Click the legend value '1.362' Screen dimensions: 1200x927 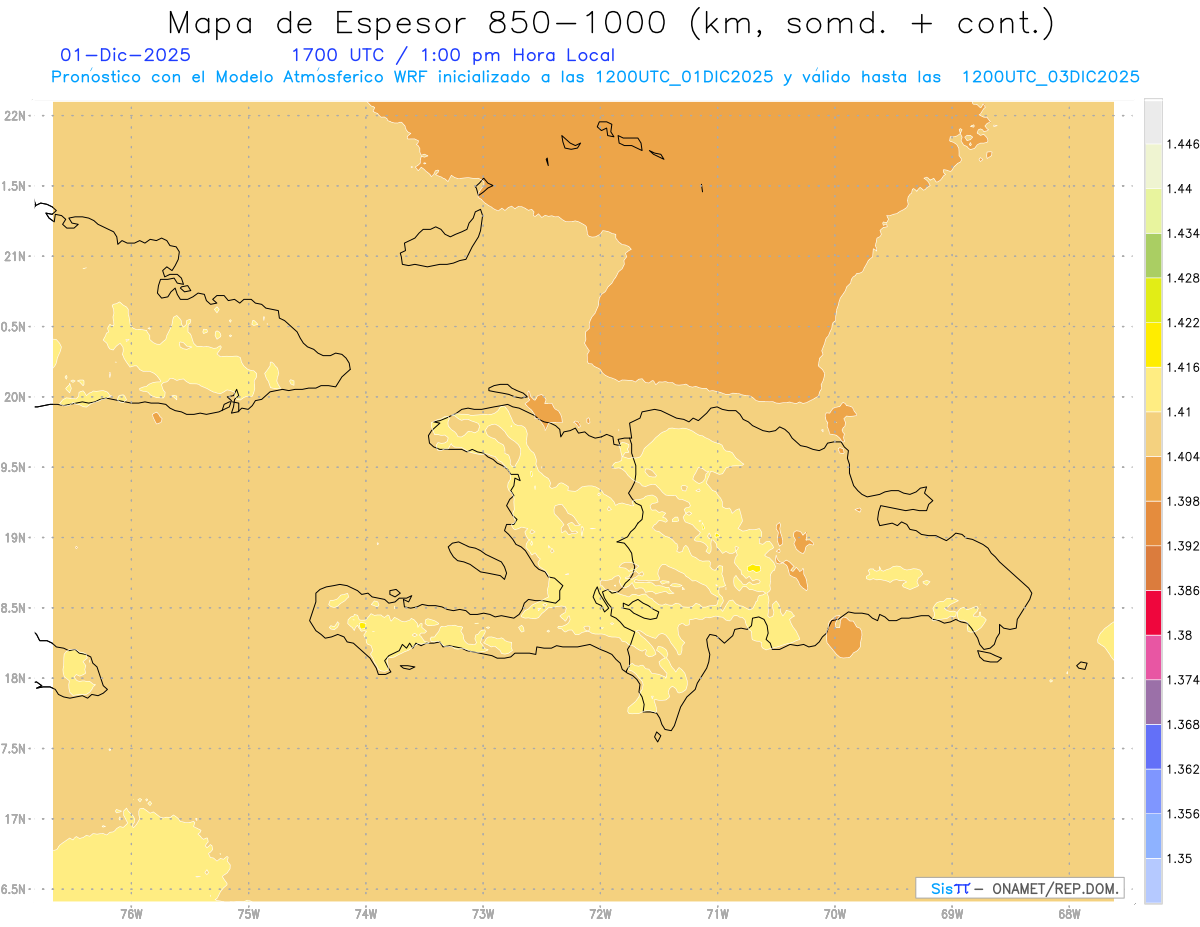click(x=1183, y=769)
